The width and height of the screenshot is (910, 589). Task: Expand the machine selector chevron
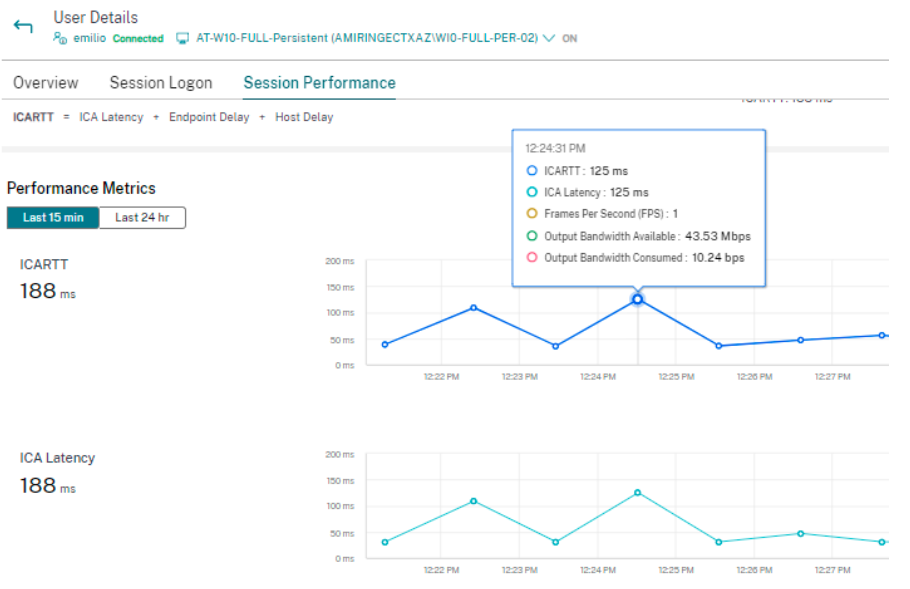[548, 38]
